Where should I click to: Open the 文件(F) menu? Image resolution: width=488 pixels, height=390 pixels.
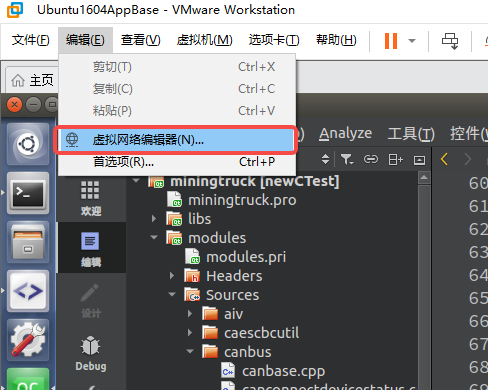point(30,40)
